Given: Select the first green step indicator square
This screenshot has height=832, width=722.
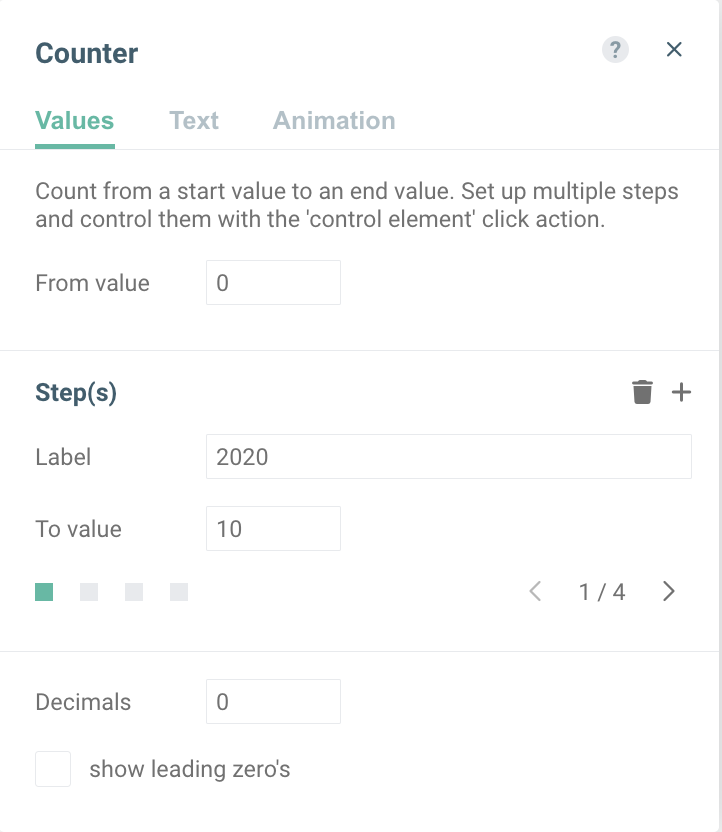Looking at the screenshot, I should 44,593.
